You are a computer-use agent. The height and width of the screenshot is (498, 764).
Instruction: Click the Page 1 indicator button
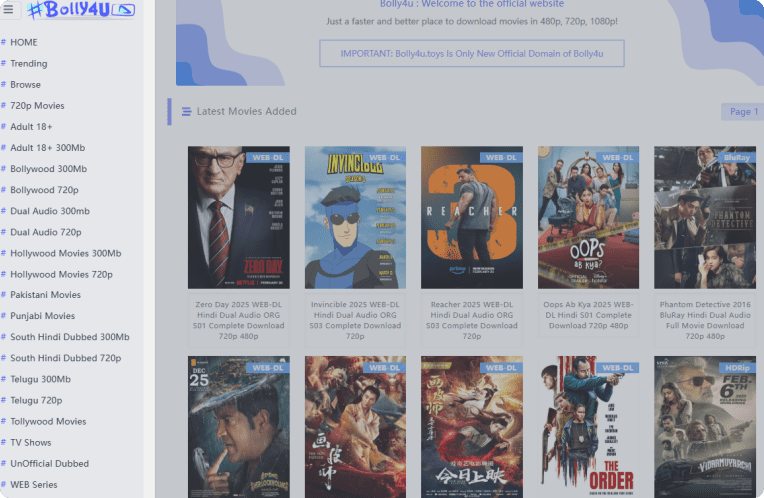[x=741, y=112]
